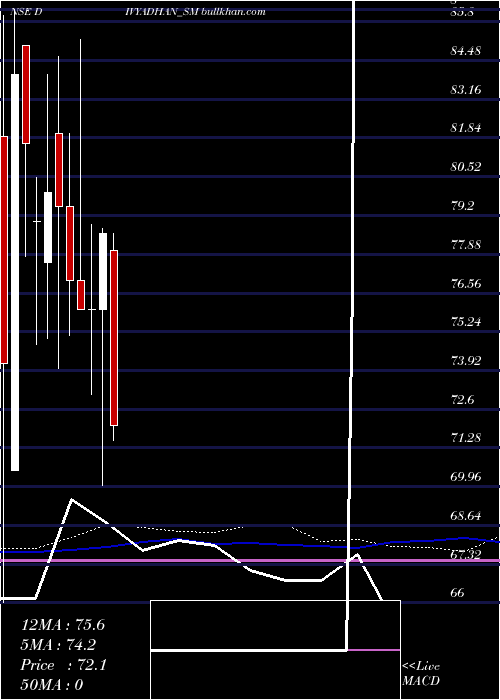Click the 84.48 price axis label

pyautogui.click(x=465, y=51)
